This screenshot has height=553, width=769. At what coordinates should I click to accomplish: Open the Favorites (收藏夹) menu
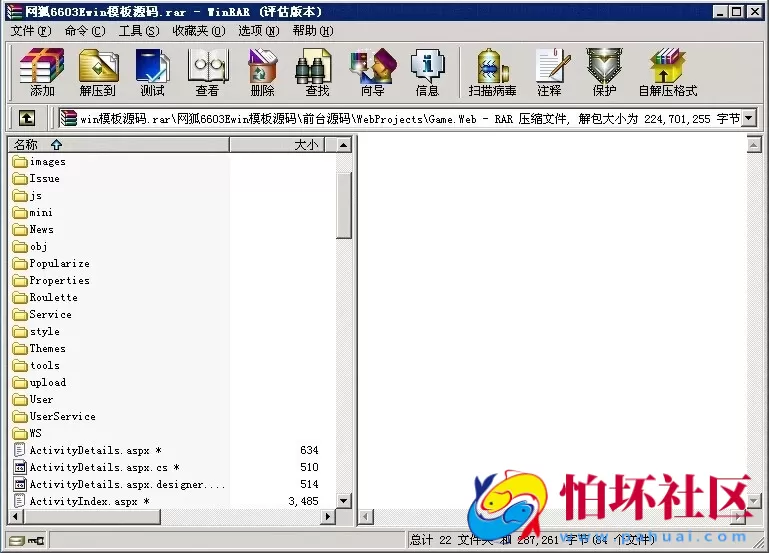pyautogui.click(x=199, y=31)
